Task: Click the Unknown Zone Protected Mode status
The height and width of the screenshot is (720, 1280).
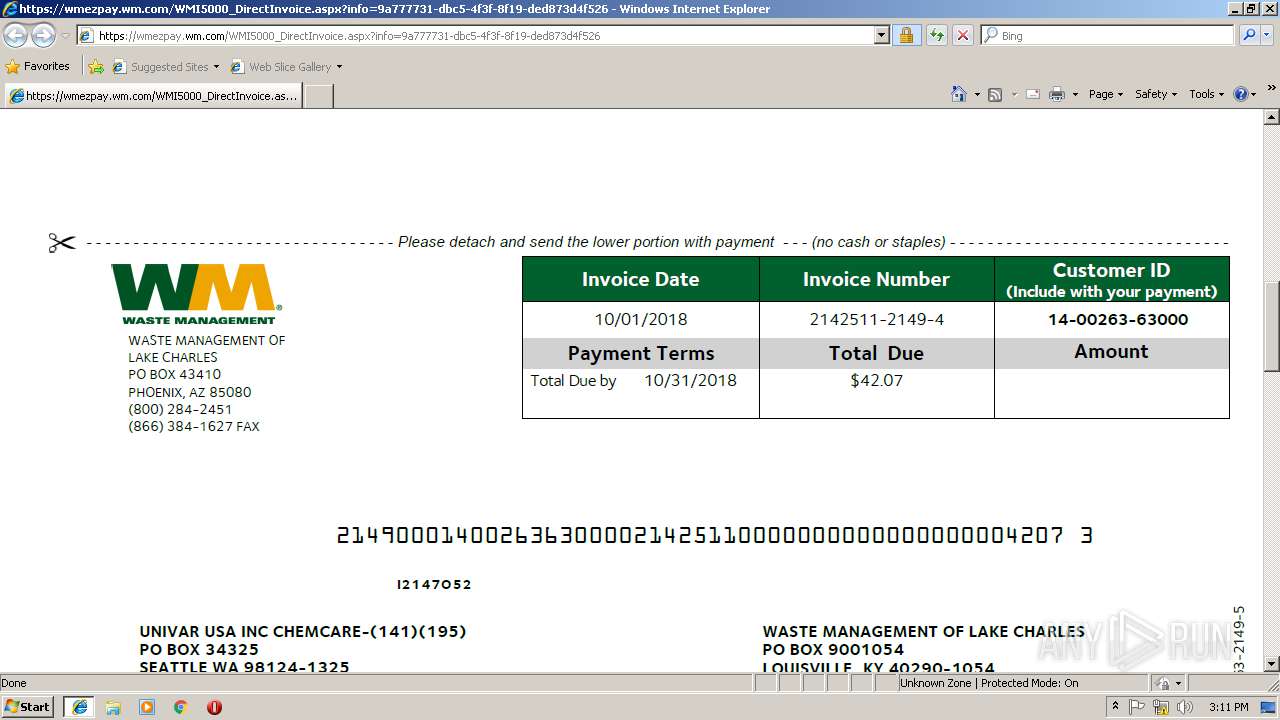Action: click(989, 683)
